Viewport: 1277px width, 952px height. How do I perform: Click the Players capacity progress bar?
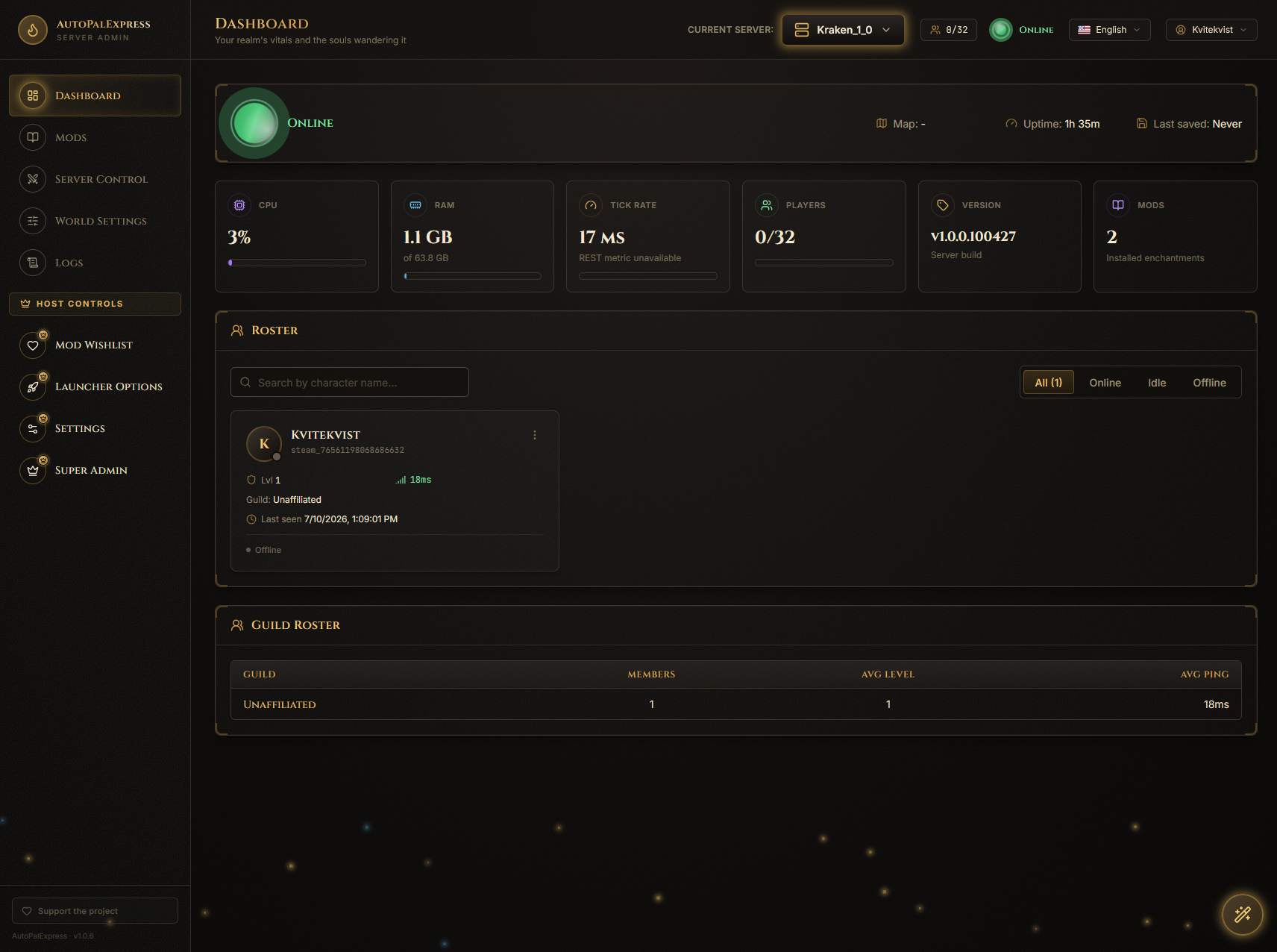(824, 263)
